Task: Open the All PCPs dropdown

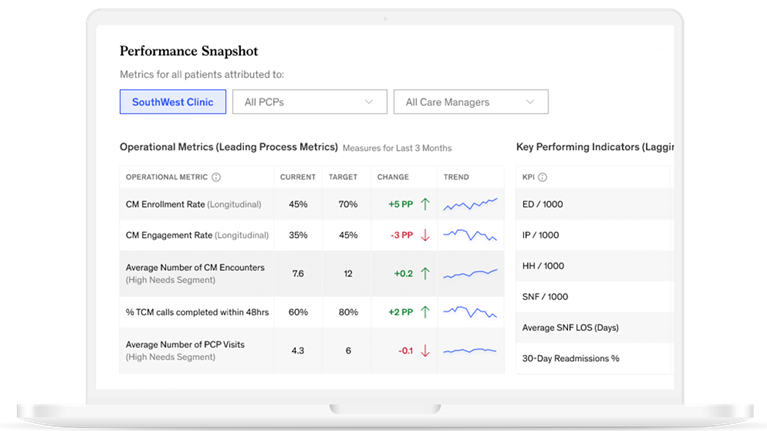Action: click(x=310, y=102)
